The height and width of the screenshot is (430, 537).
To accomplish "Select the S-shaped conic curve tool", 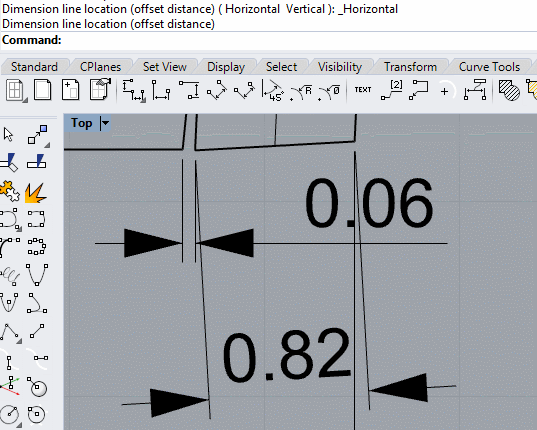I will coord(37,303).
